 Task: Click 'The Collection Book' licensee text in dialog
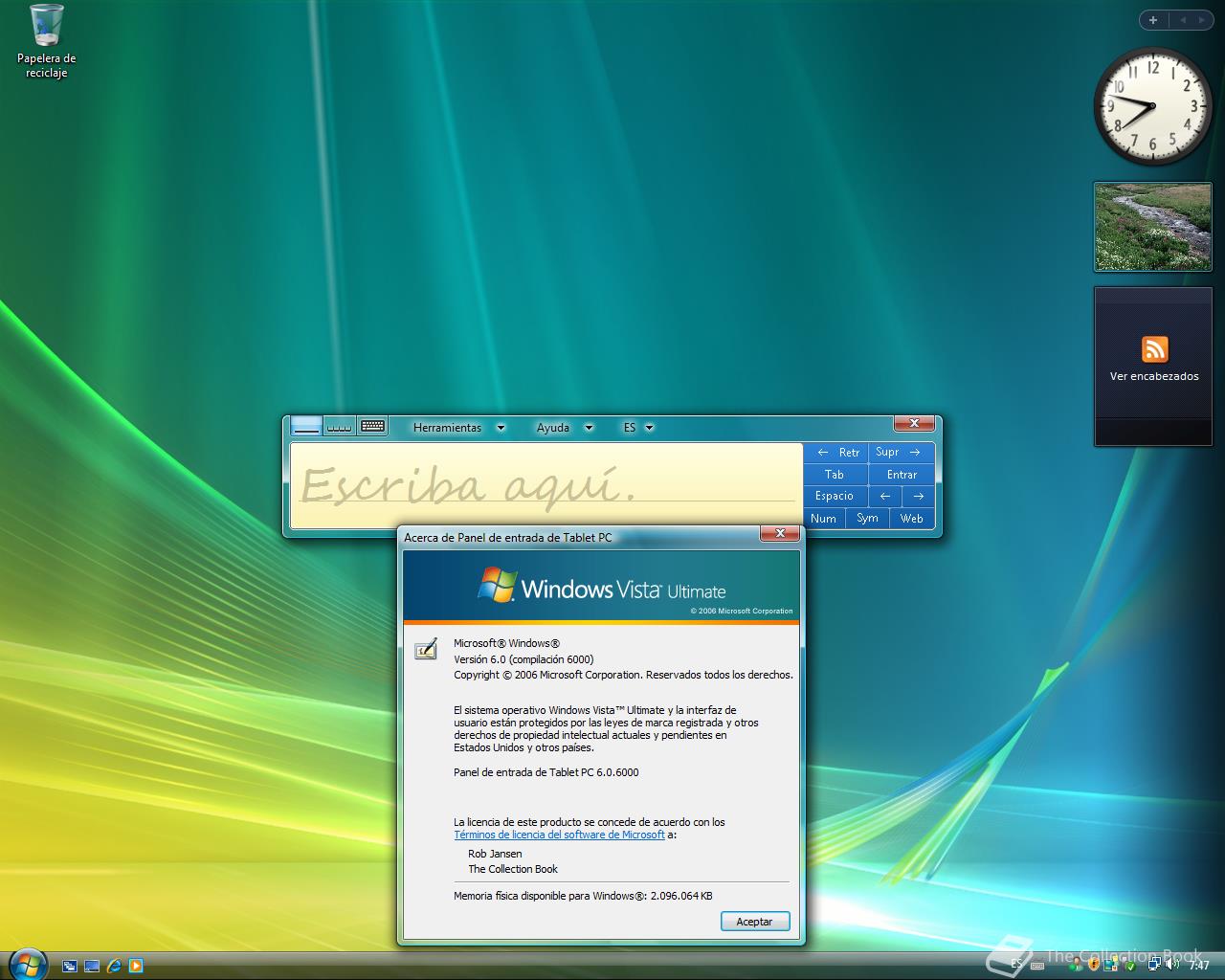click(513, 869)
